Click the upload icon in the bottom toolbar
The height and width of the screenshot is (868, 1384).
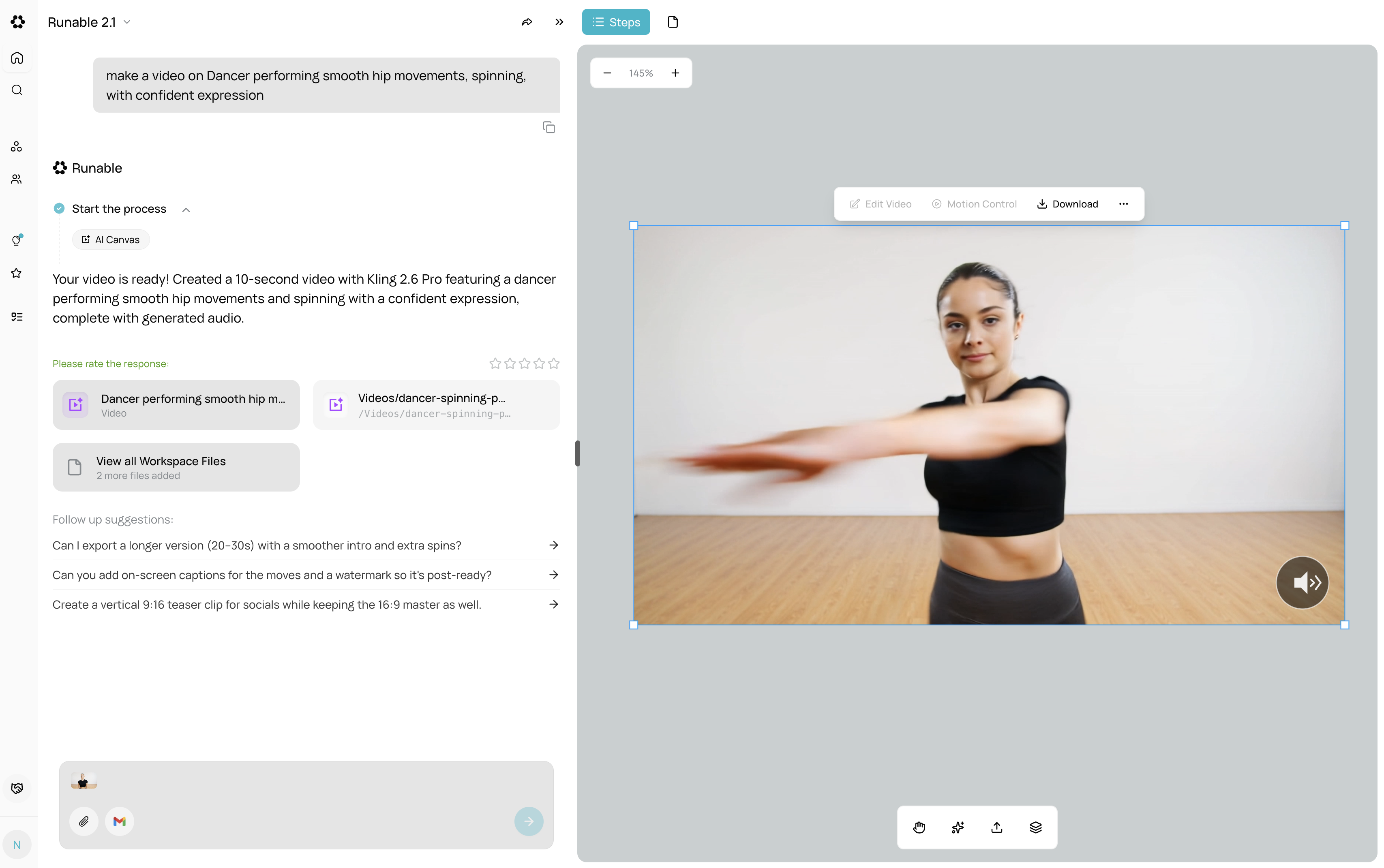tap(997, 827)
